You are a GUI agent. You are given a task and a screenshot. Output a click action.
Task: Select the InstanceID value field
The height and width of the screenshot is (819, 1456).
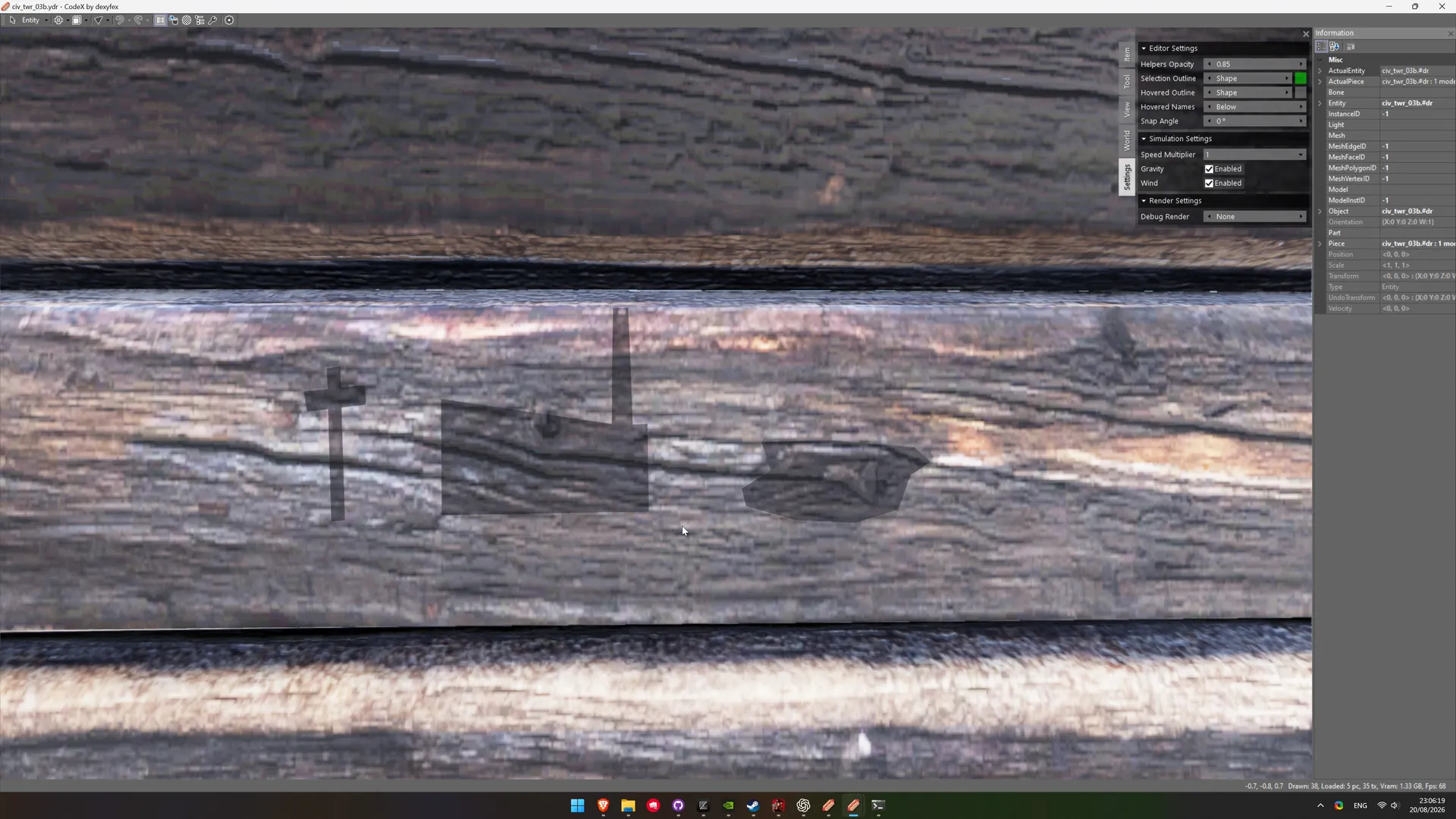click(1417, 115)
